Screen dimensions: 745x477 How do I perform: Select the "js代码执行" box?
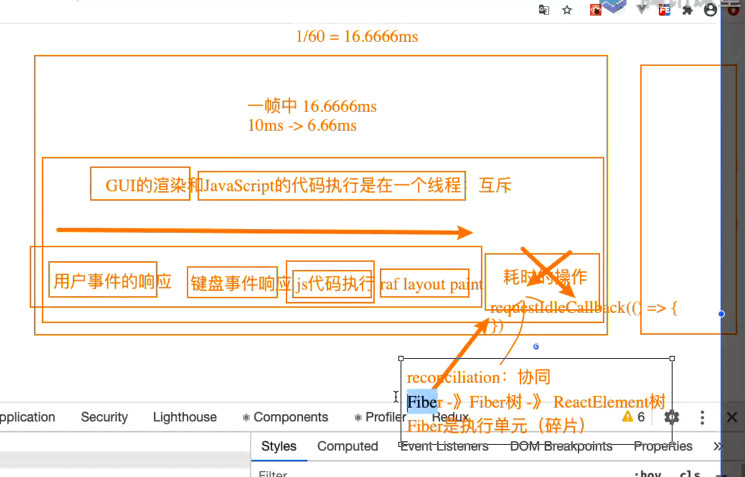(x=332, y=284)
